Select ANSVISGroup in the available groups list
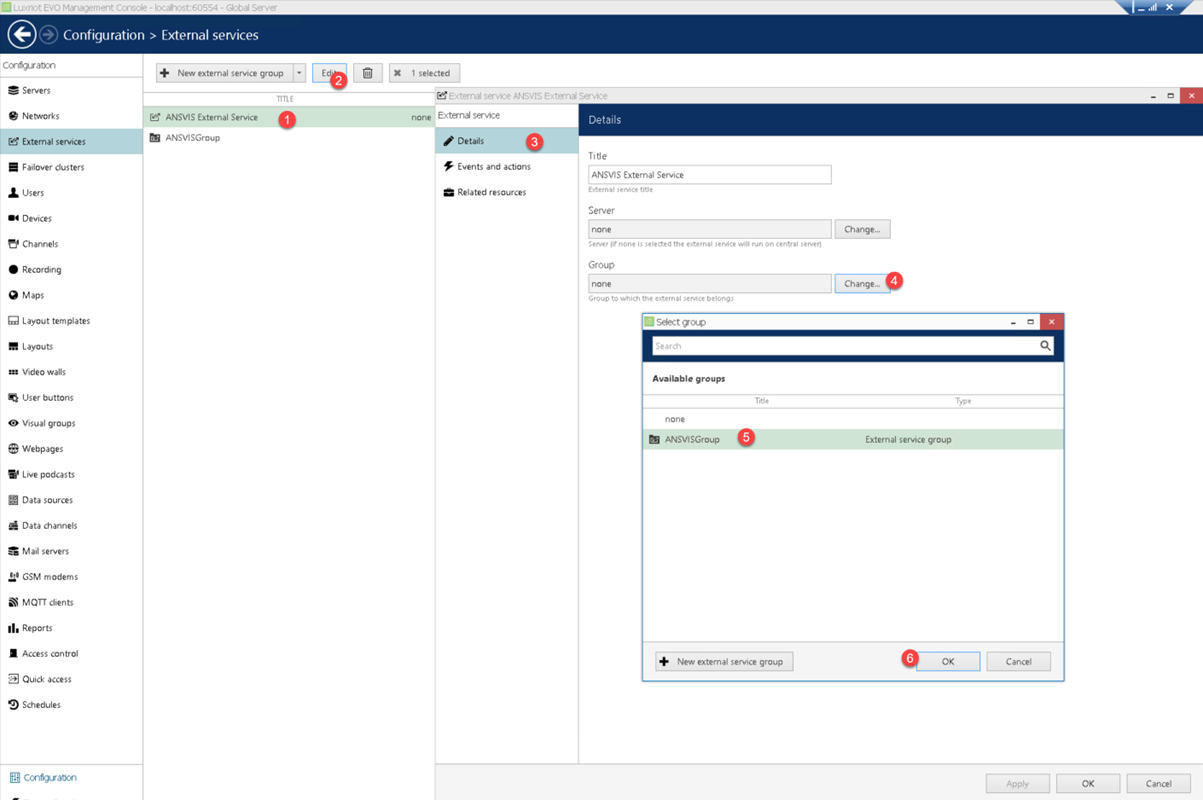 tap(692, 439)
